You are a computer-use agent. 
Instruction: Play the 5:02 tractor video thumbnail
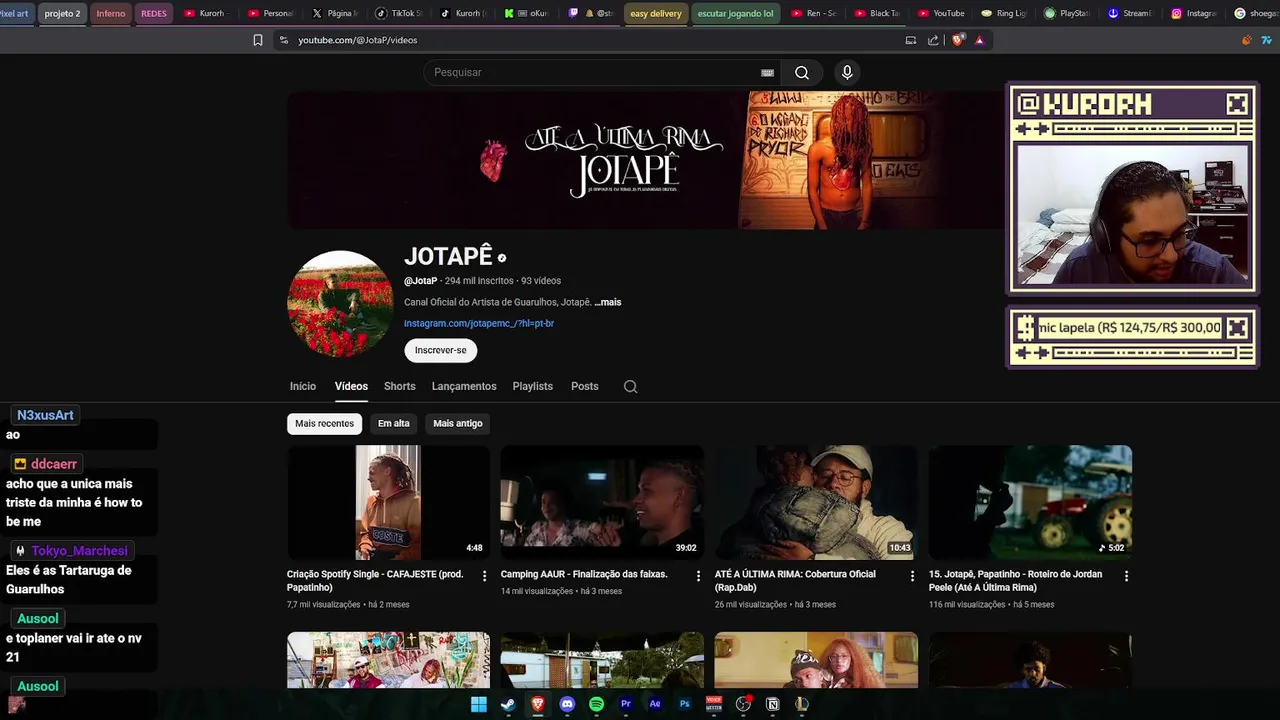click(x=1031, y=502)
